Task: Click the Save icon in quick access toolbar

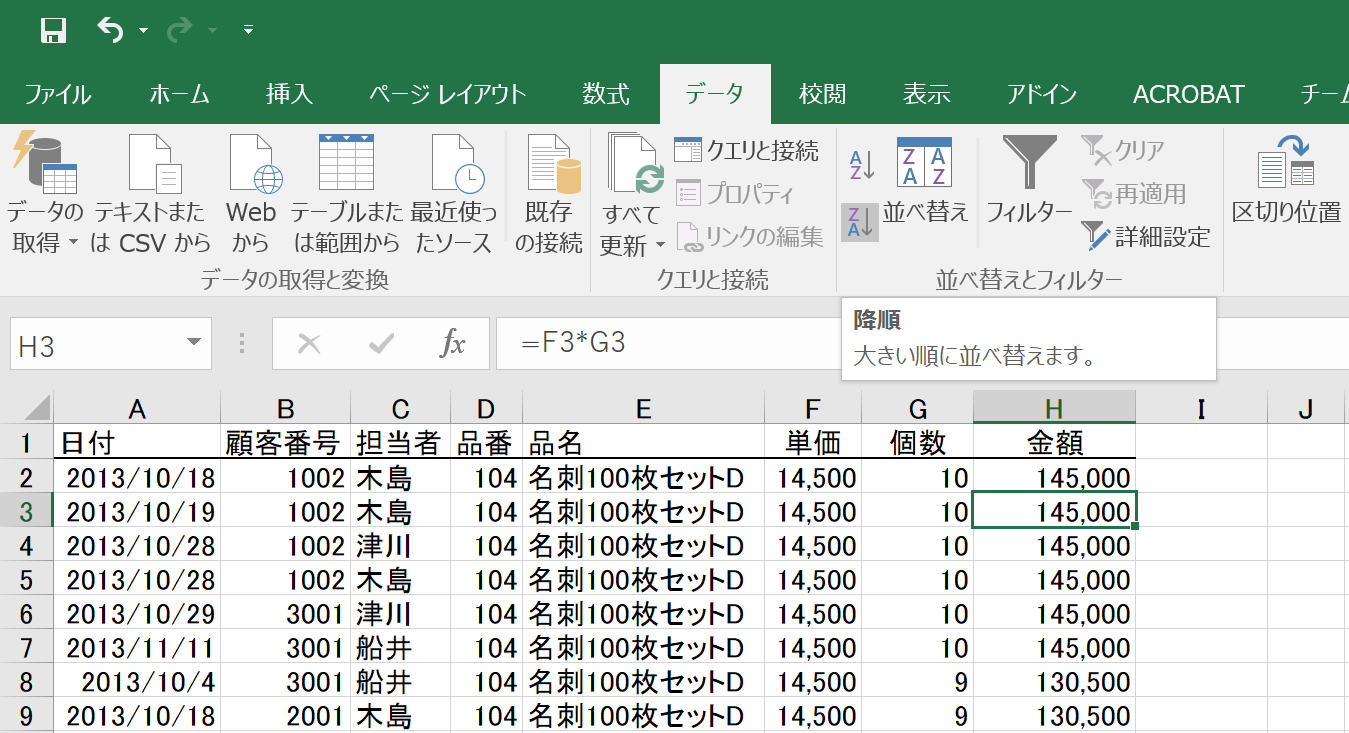Action: click(53, 31)
